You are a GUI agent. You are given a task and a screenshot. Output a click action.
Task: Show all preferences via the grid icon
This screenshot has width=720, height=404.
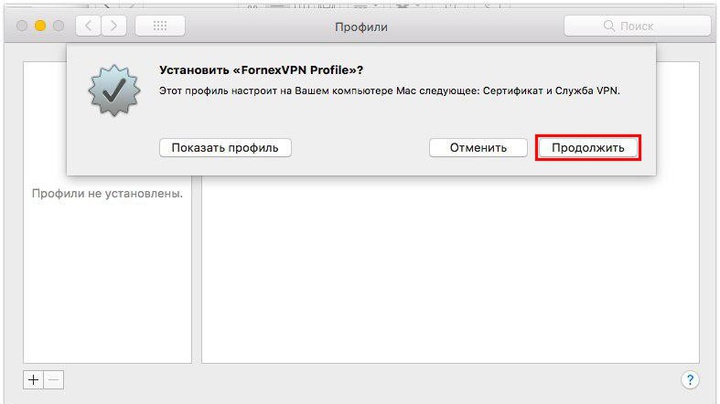pyautogui.click(x=160, y=26)
